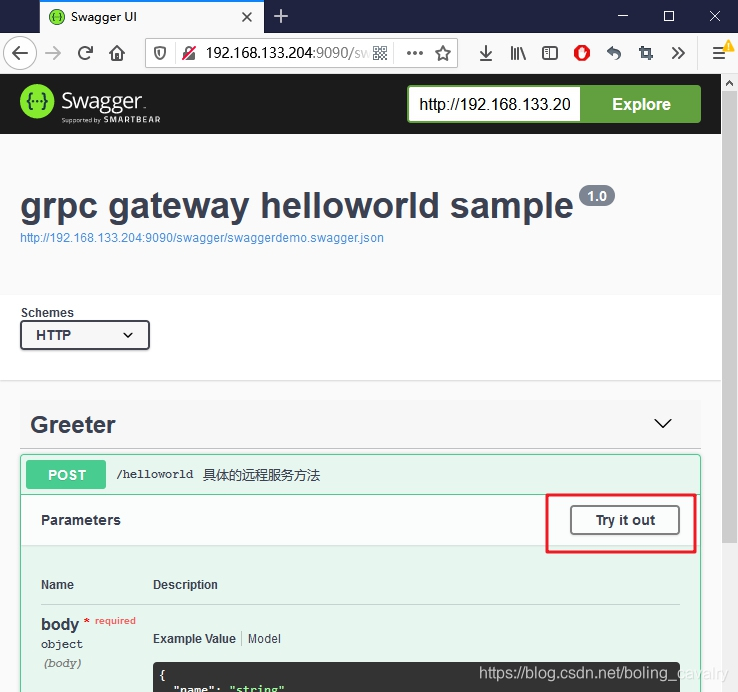The height and width of the screenshot is (692, 738).
Task: Click the browser forward arrow button
Action: [53, 53]
